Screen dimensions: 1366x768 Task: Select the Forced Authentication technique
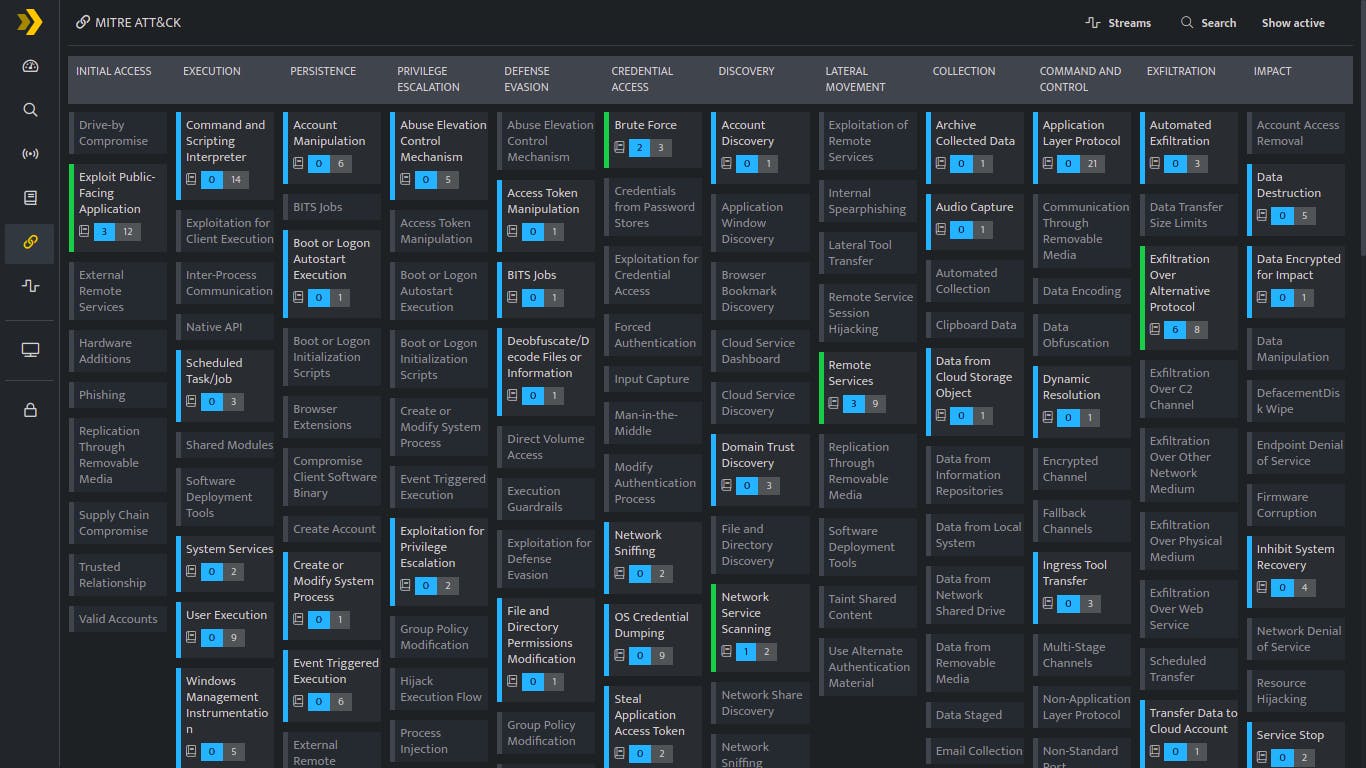pos(653,335)
